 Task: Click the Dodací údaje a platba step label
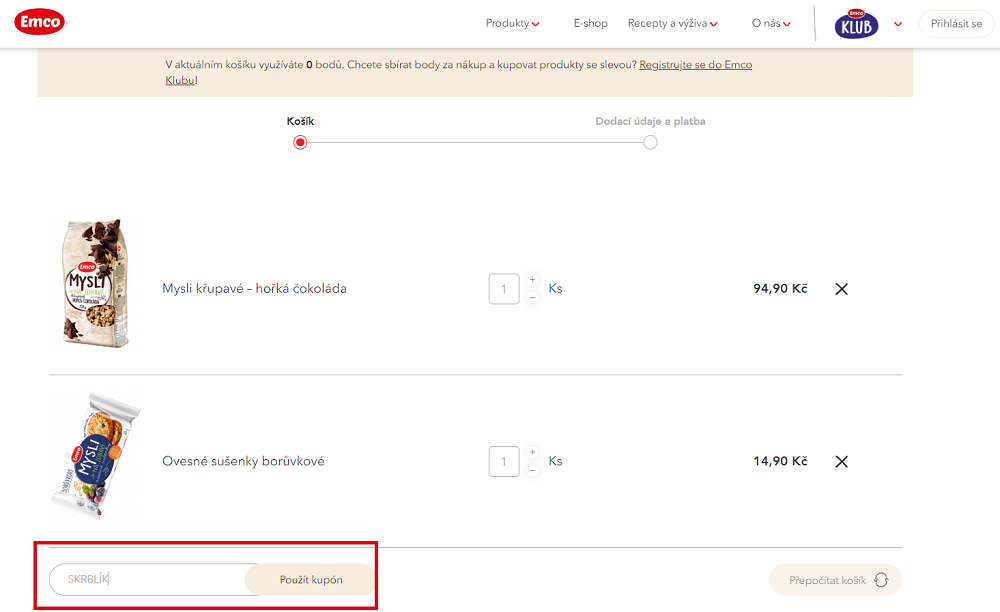click(651, 121)
